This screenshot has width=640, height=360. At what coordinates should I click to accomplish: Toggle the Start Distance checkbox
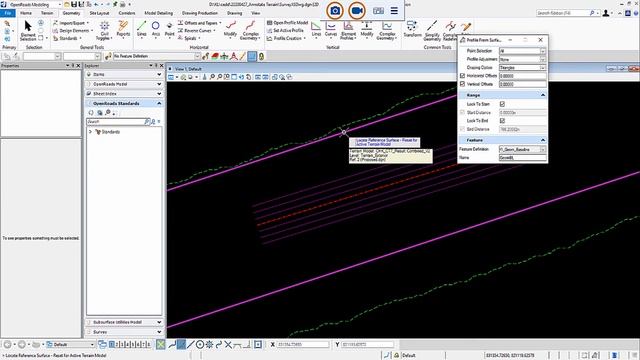(462, 112)
